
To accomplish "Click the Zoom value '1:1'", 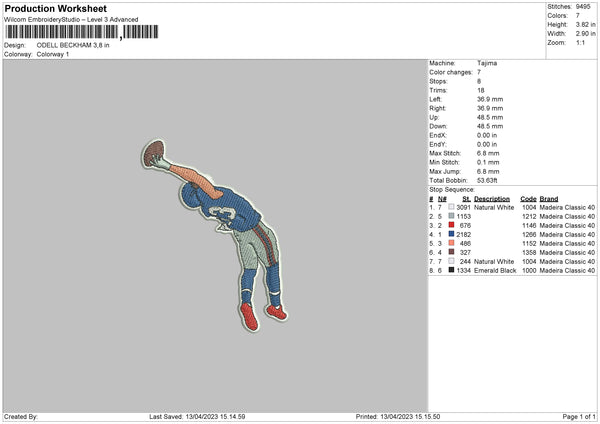I will coord(580,42).
